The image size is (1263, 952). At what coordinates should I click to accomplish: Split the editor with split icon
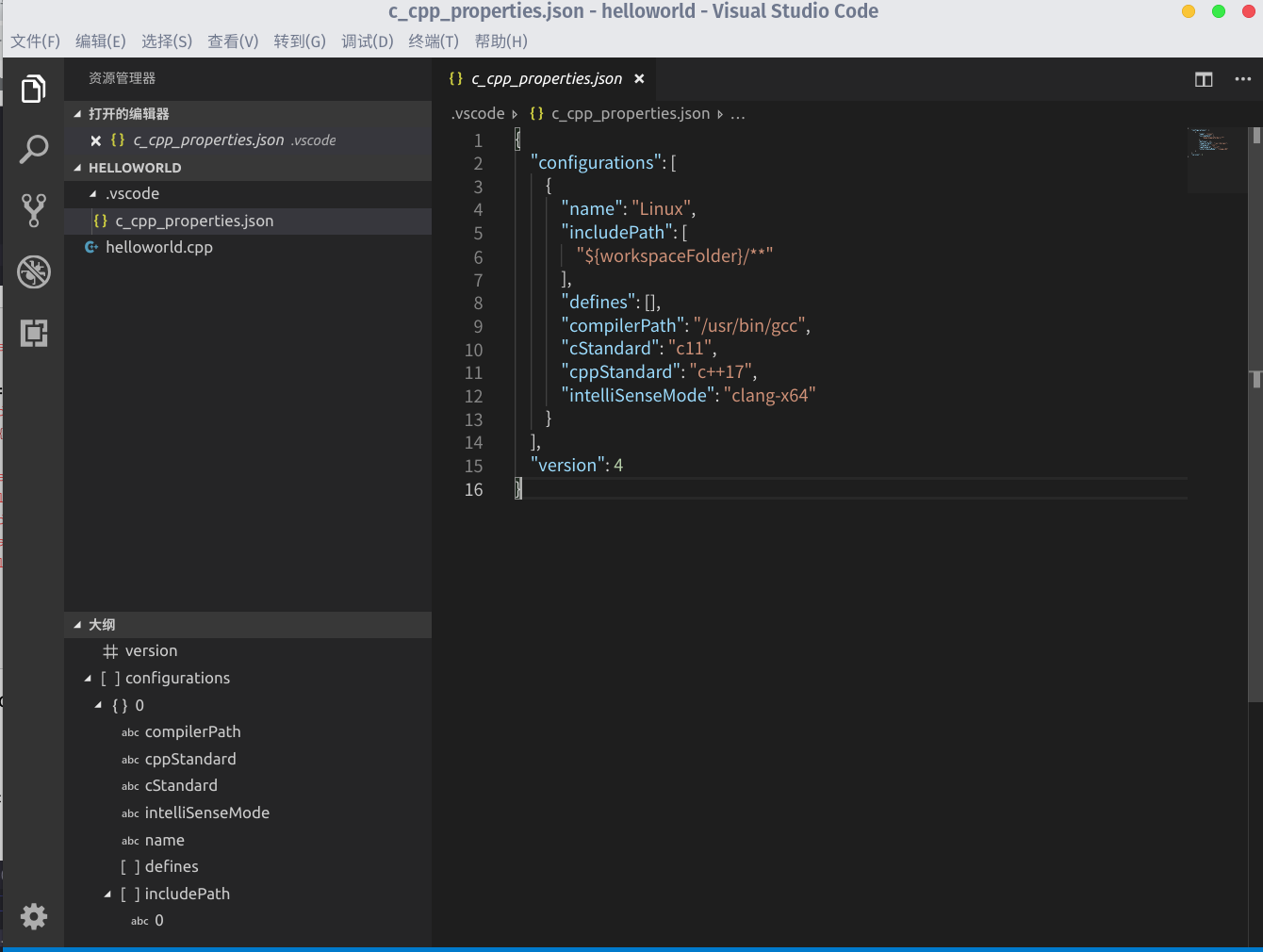(x=1204, y=79)
